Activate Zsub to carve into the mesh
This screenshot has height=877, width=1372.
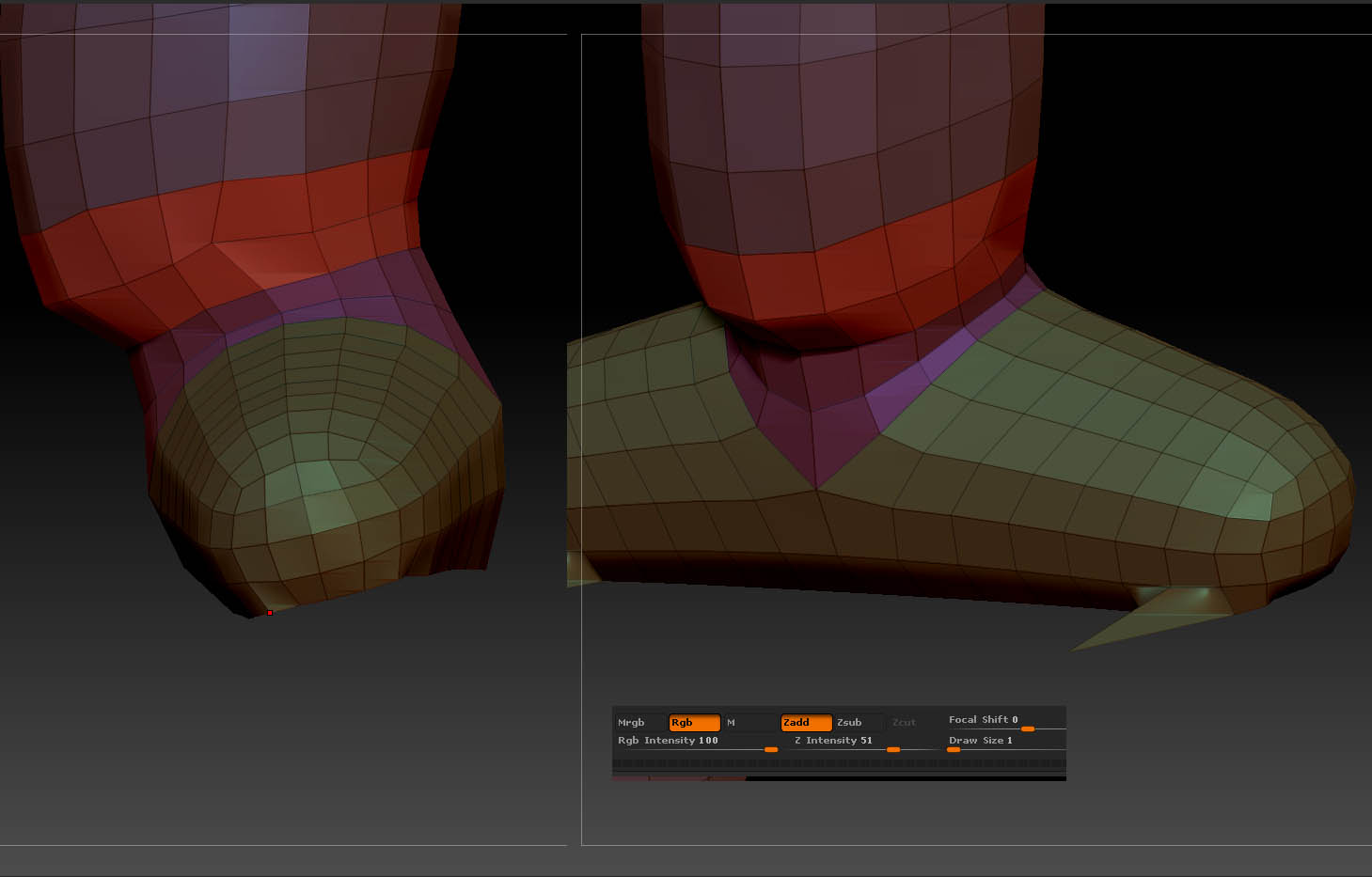[852, 722]
